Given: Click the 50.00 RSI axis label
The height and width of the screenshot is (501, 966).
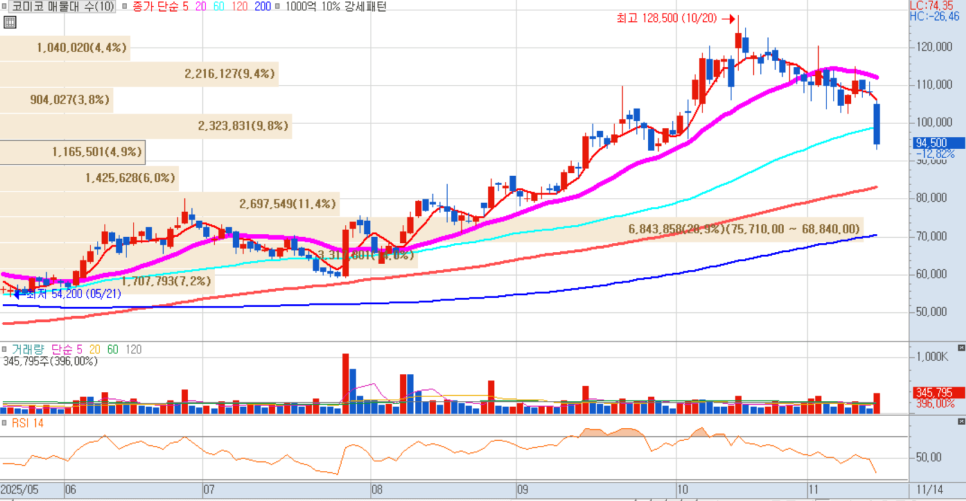Looking at the screenshot, I should (928, 457).
